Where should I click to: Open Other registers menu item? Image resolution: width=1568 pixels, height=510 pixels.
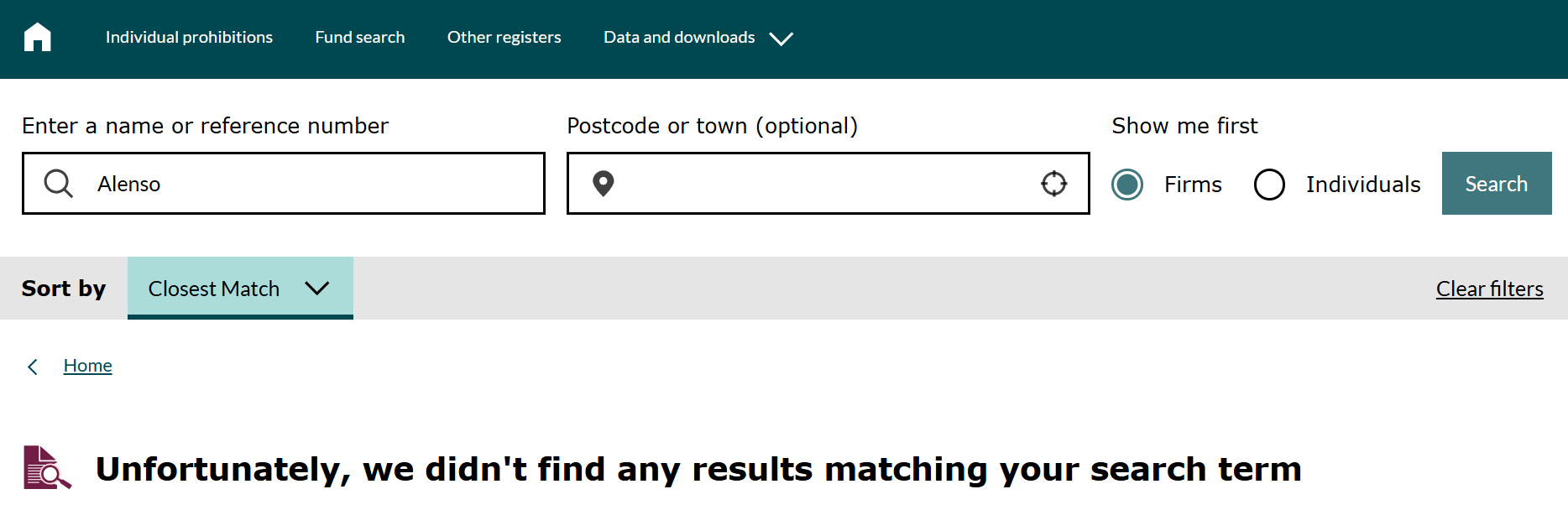(504, 37)
